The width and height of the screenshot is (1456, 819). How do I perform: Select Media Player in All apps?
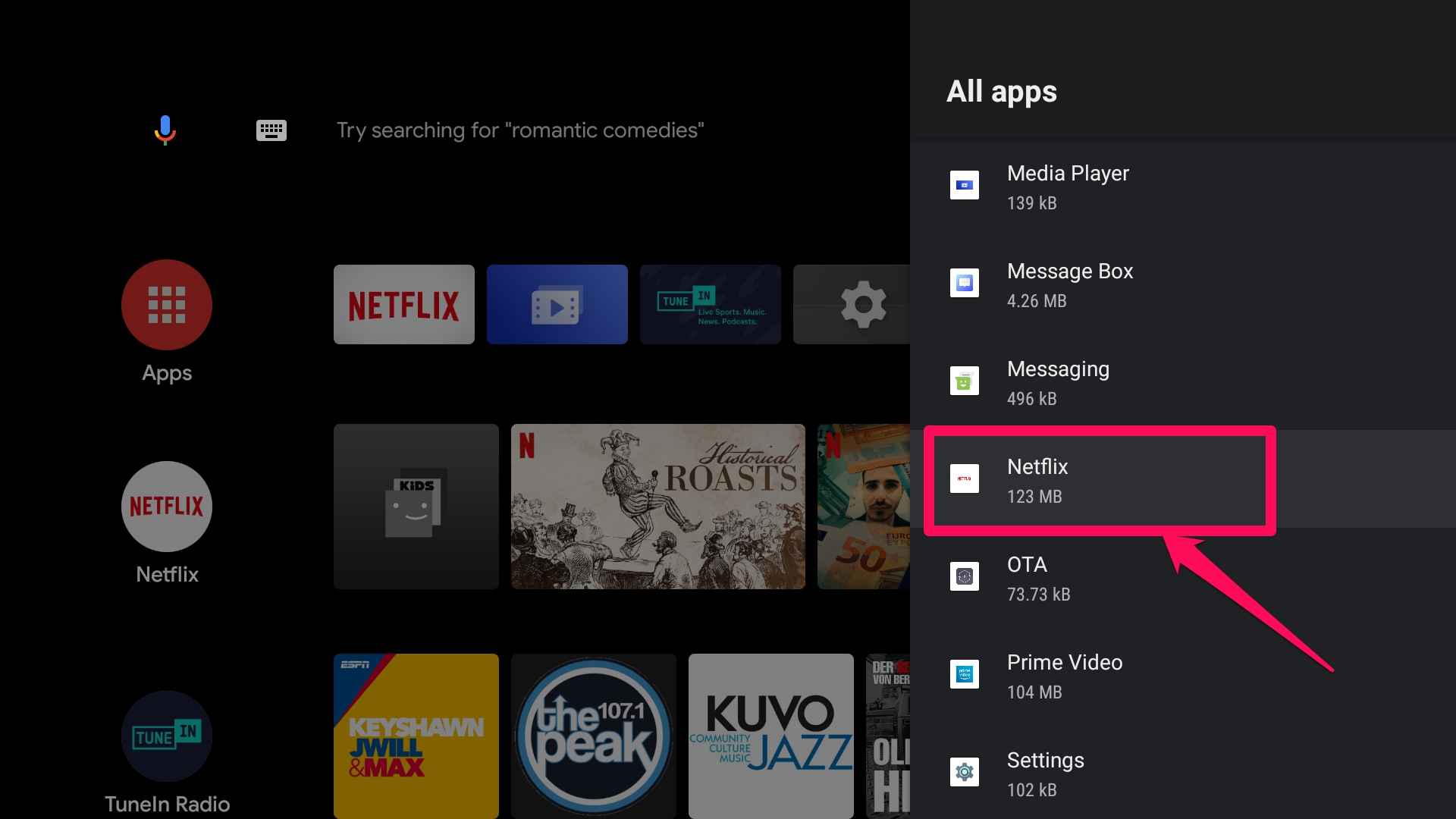[1183, 187]
